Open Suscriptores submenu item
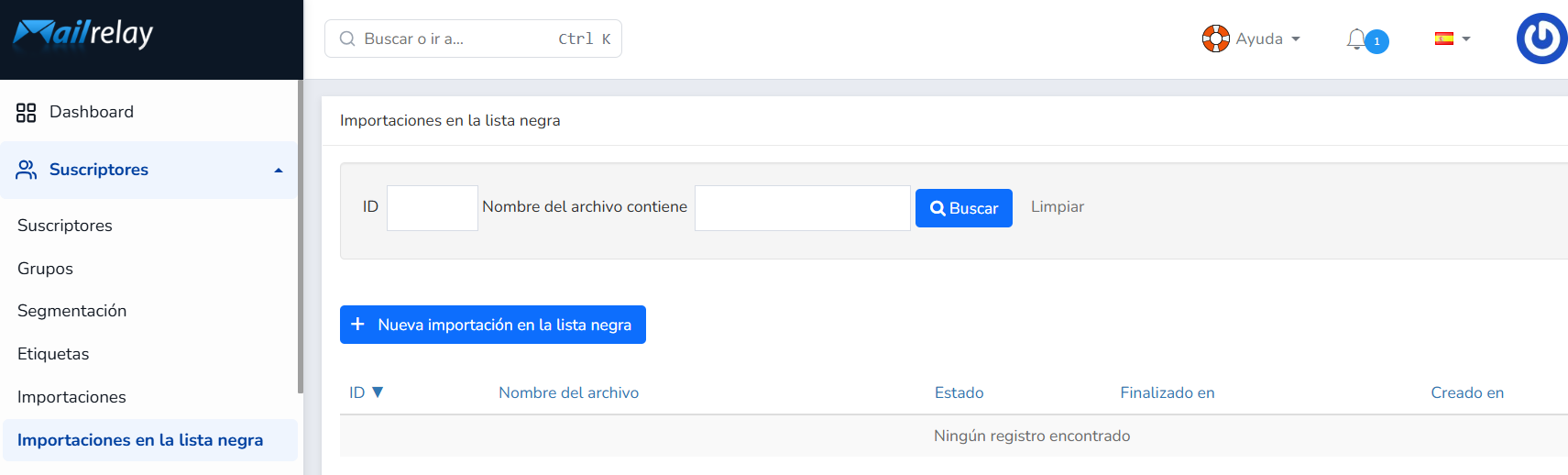1568x475 pixels. (x=65, y=226)
